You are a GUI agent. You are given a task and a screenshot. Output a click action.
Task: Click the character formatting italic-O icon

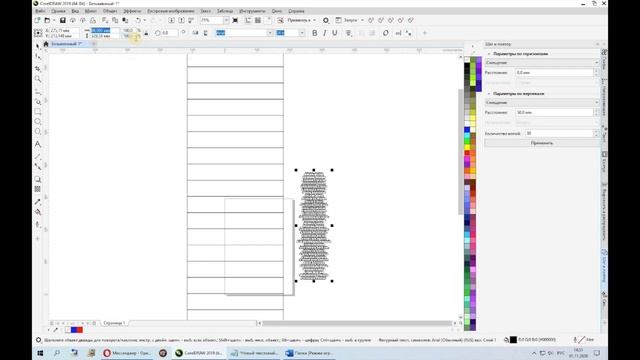coord(385,33)
